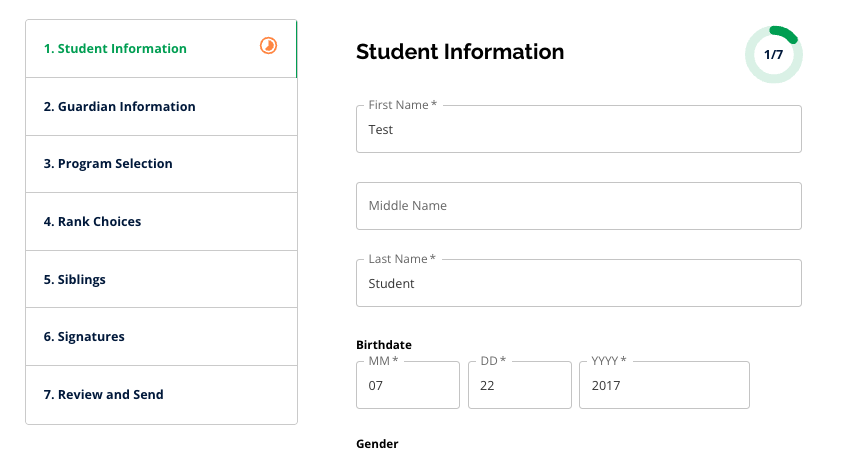Click the Last Name field containing Student

point(578,284)
